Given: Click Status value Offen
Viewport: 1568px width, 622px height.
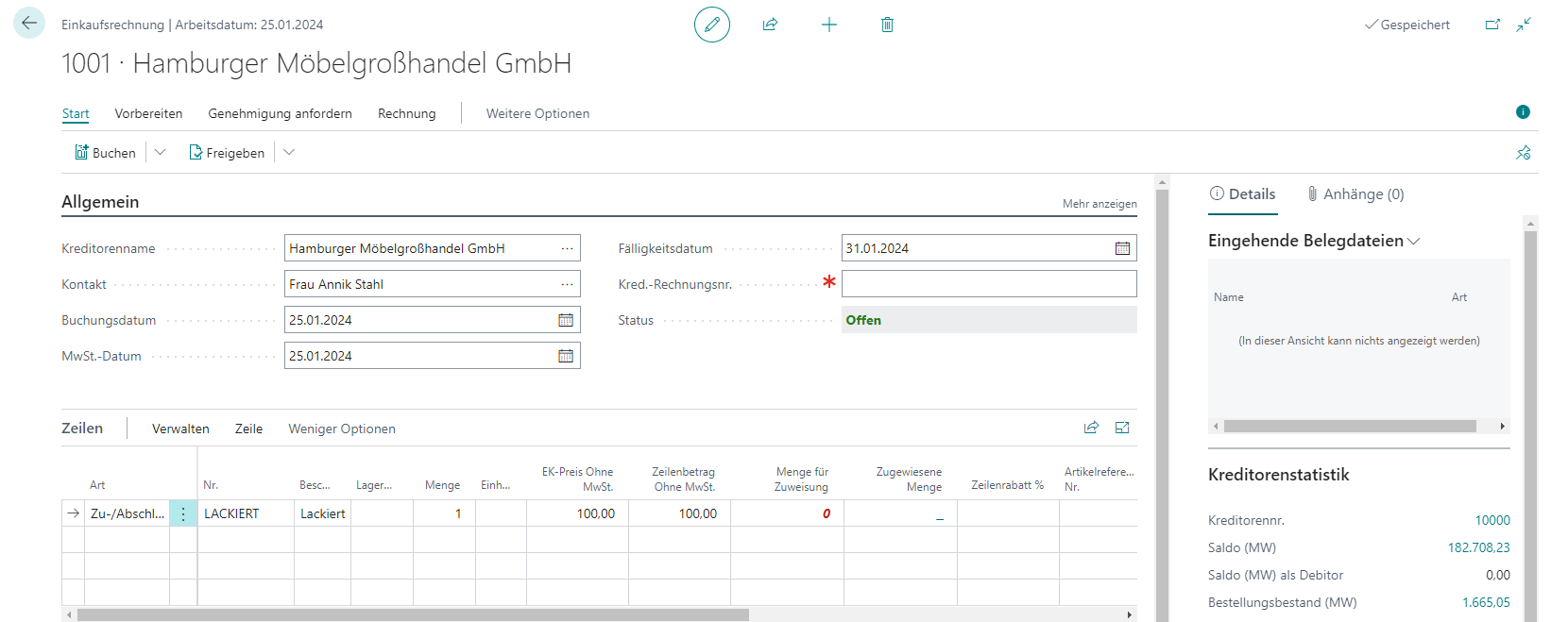Looking at the screenshot, I should 863,320.
